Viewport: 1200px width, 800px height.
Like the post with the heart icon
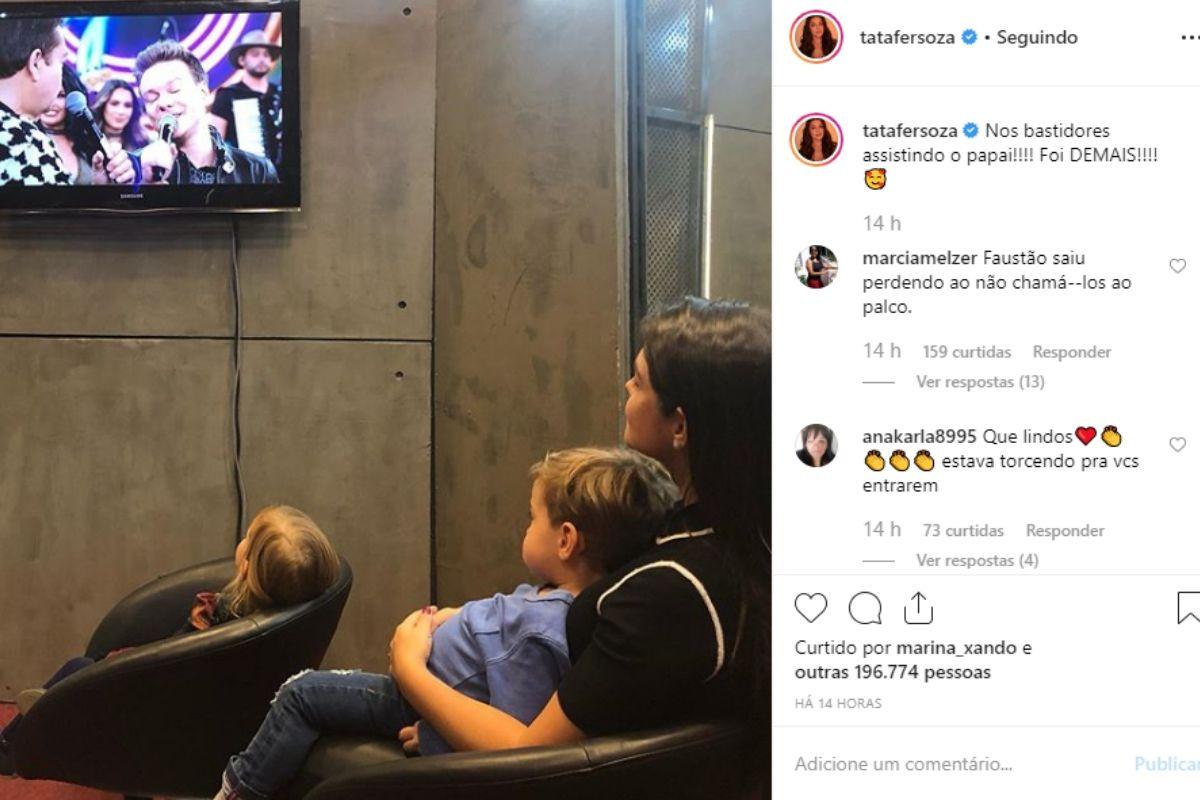tap(811, 608)
